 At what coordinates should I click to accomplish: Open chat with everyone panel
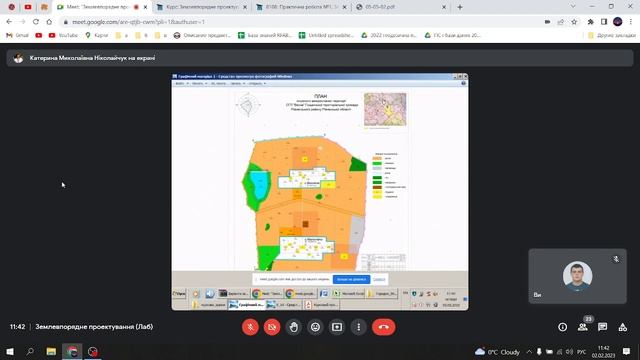pyautogui.click(x=602, y=327)
